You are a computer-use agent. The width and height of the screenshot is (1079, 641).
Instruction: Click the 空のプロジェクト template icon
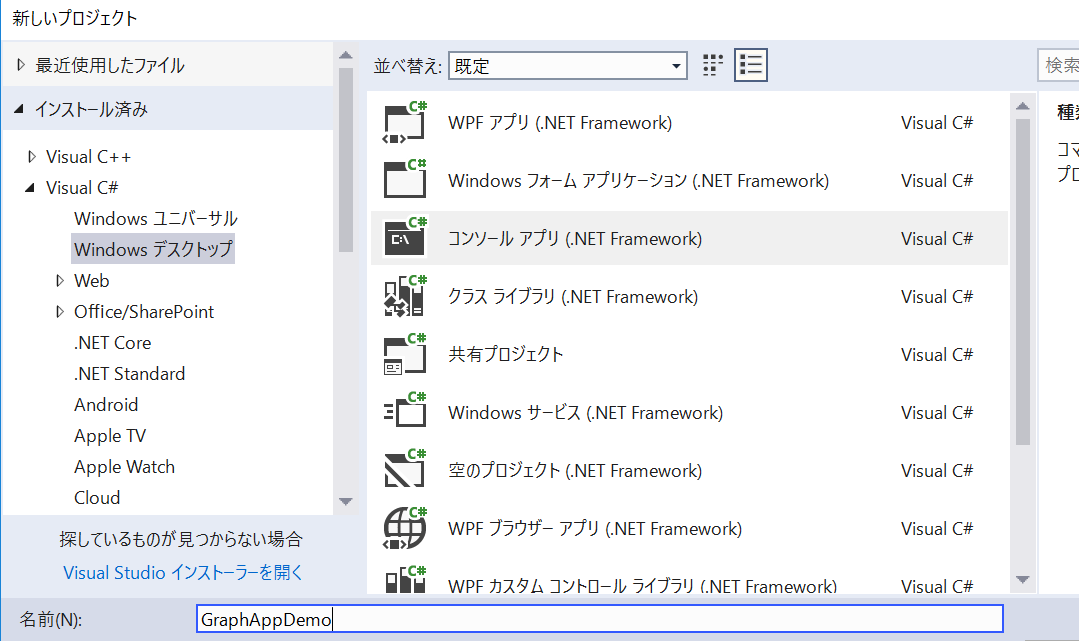tap(405, 470)
